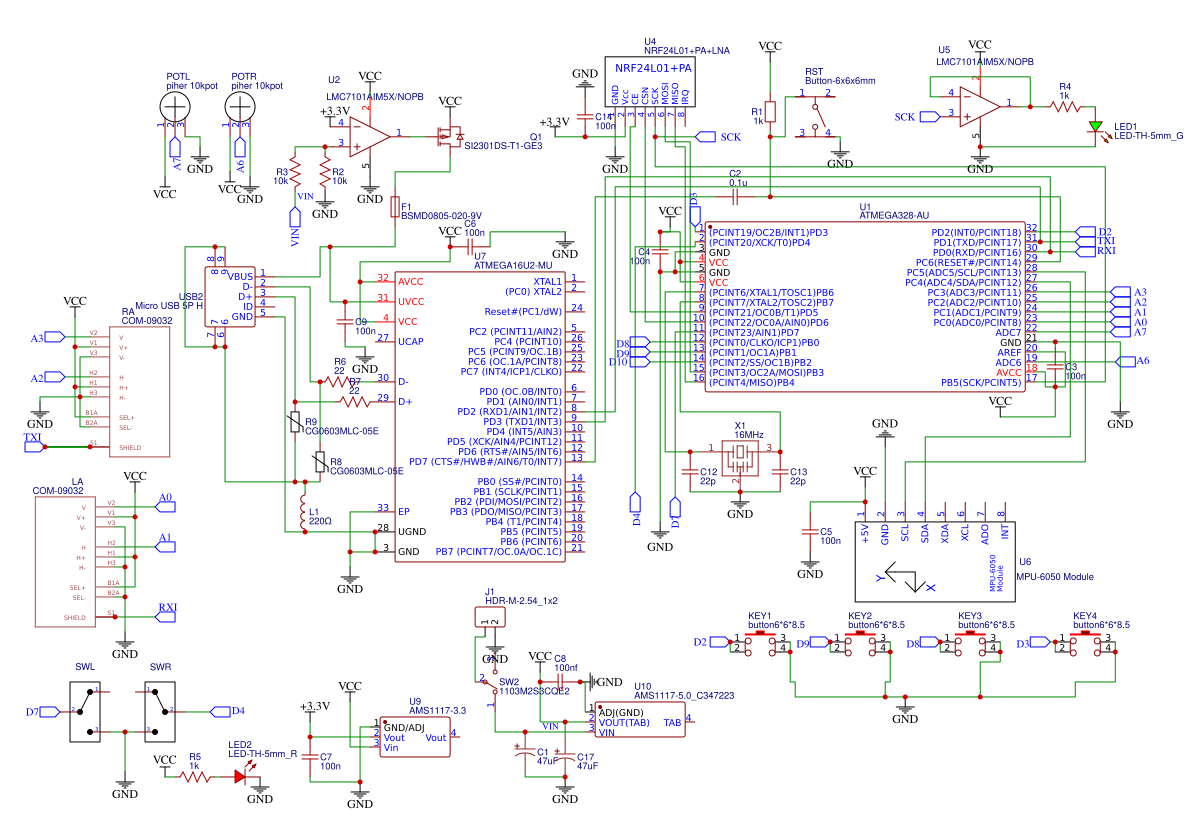Viewport: 1195px width, 827px height.
Task: Select the PB5(SCK/PCINT5) pin label on U1
Action: pyautogui.click(x=981, y=383)
